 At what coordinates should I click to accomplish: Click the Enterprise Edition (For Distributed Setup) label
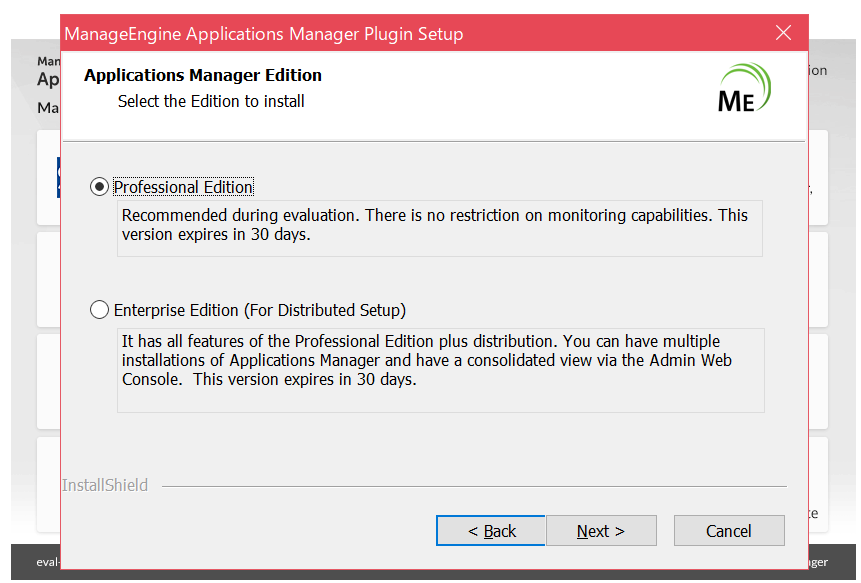point(260,310)
